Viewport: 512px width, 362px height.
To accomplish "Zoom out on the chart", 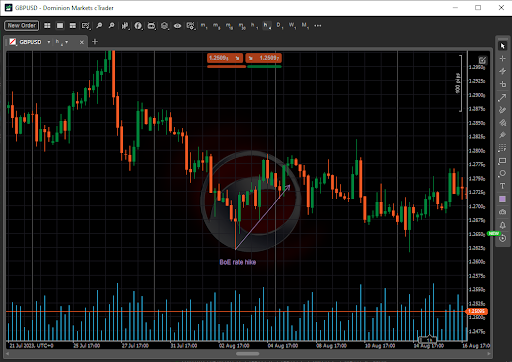I will (x=112, y=26).
